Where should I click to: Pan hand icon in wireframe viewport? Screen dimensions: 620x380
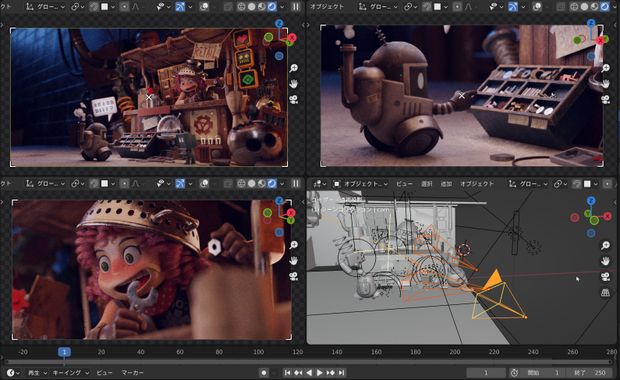tap(605, 261)
